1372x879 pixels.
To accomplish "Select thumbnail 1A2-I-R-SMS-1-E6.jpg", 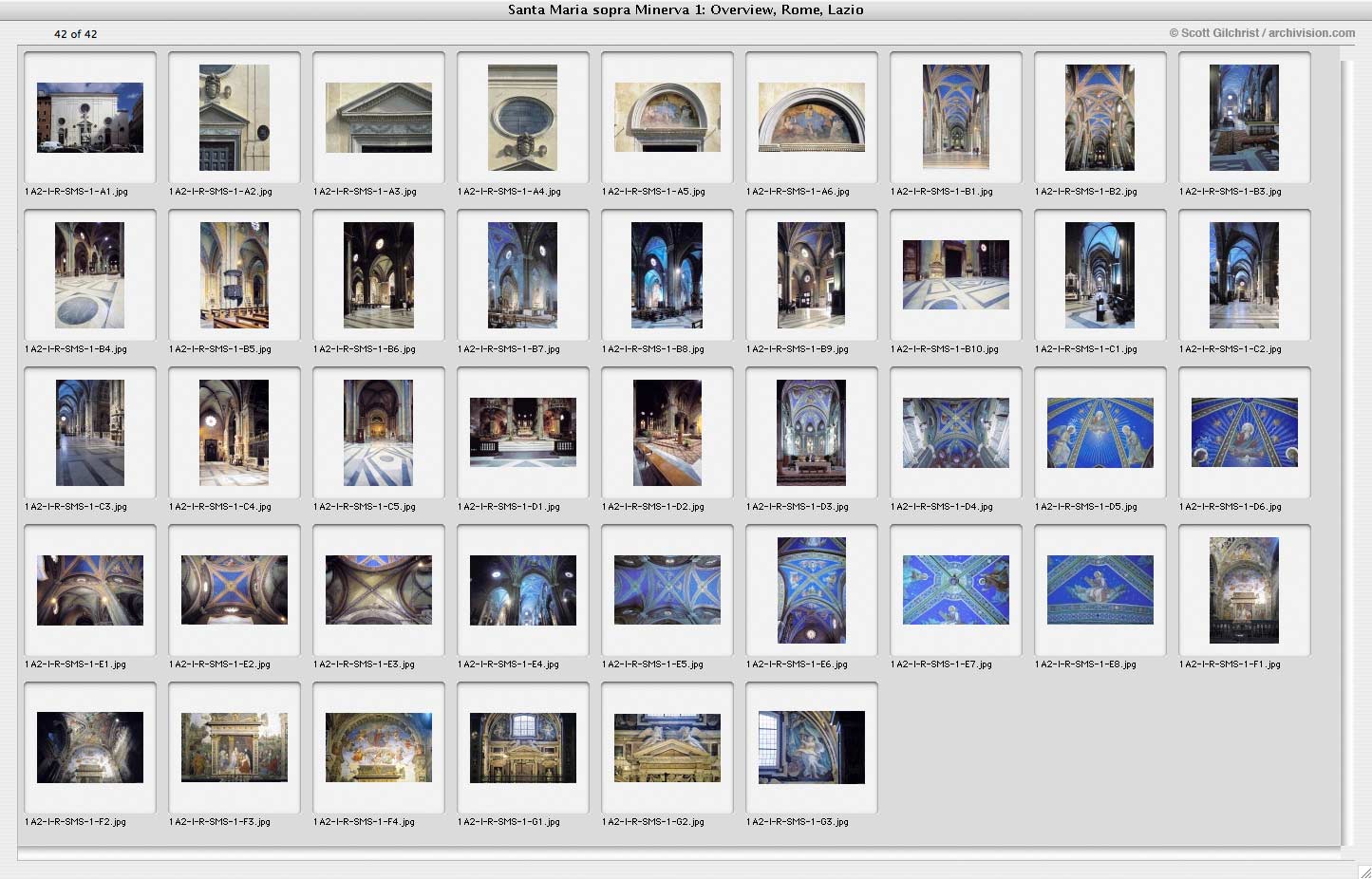I will 812,590.
